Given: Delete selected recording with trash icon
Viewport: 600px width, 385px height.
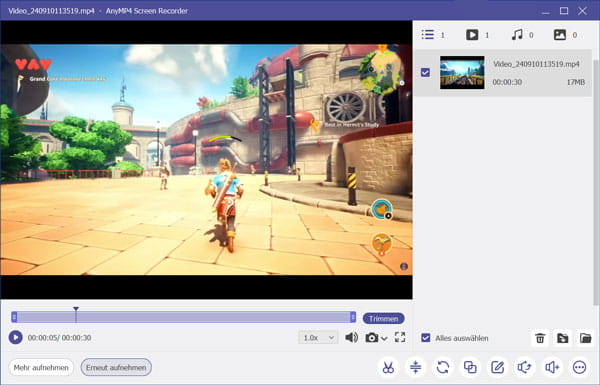Looking at the screenshot, I should click(x=540, y=338).
